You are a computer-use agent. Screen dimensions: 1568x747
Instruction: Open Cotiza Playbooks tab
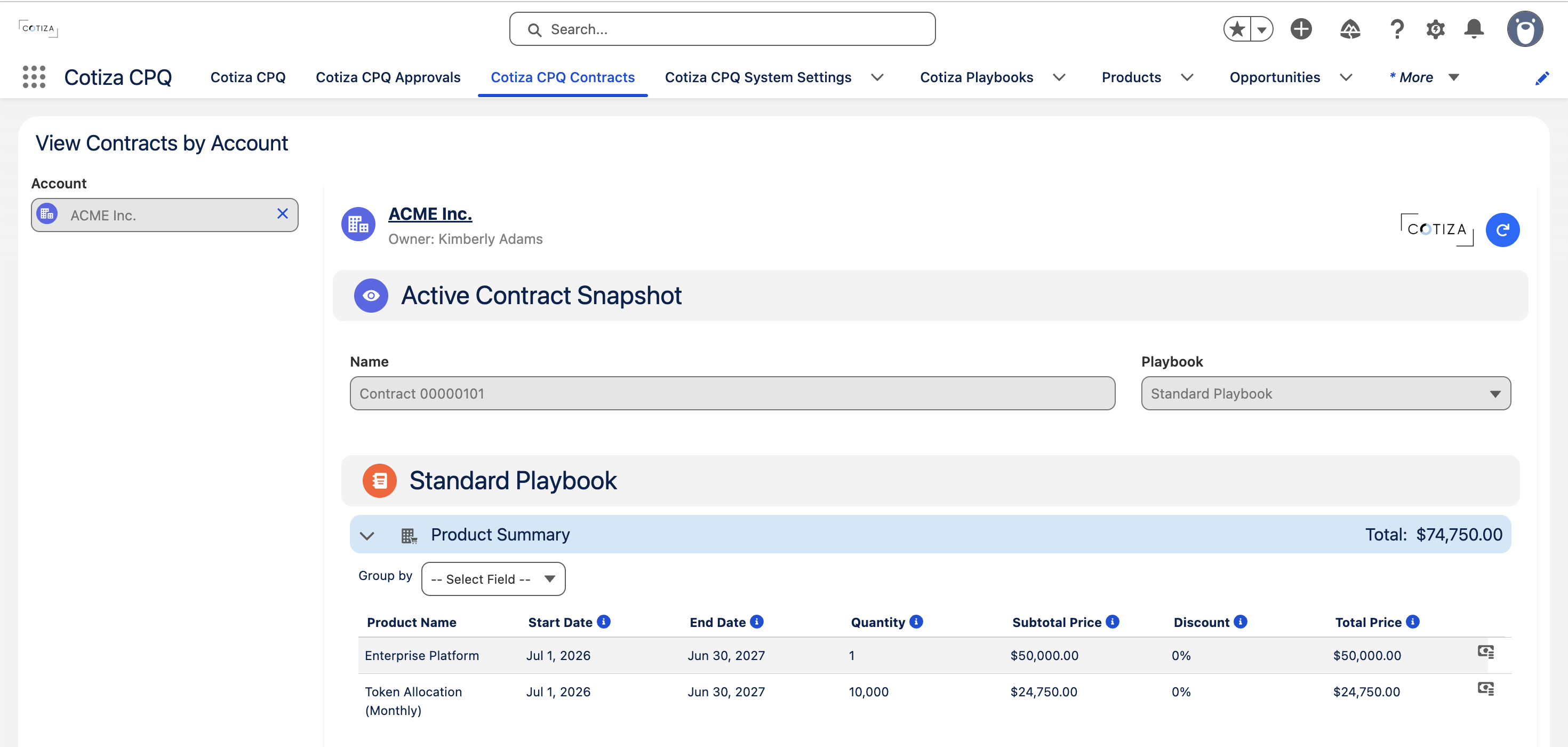pos(977,77)
